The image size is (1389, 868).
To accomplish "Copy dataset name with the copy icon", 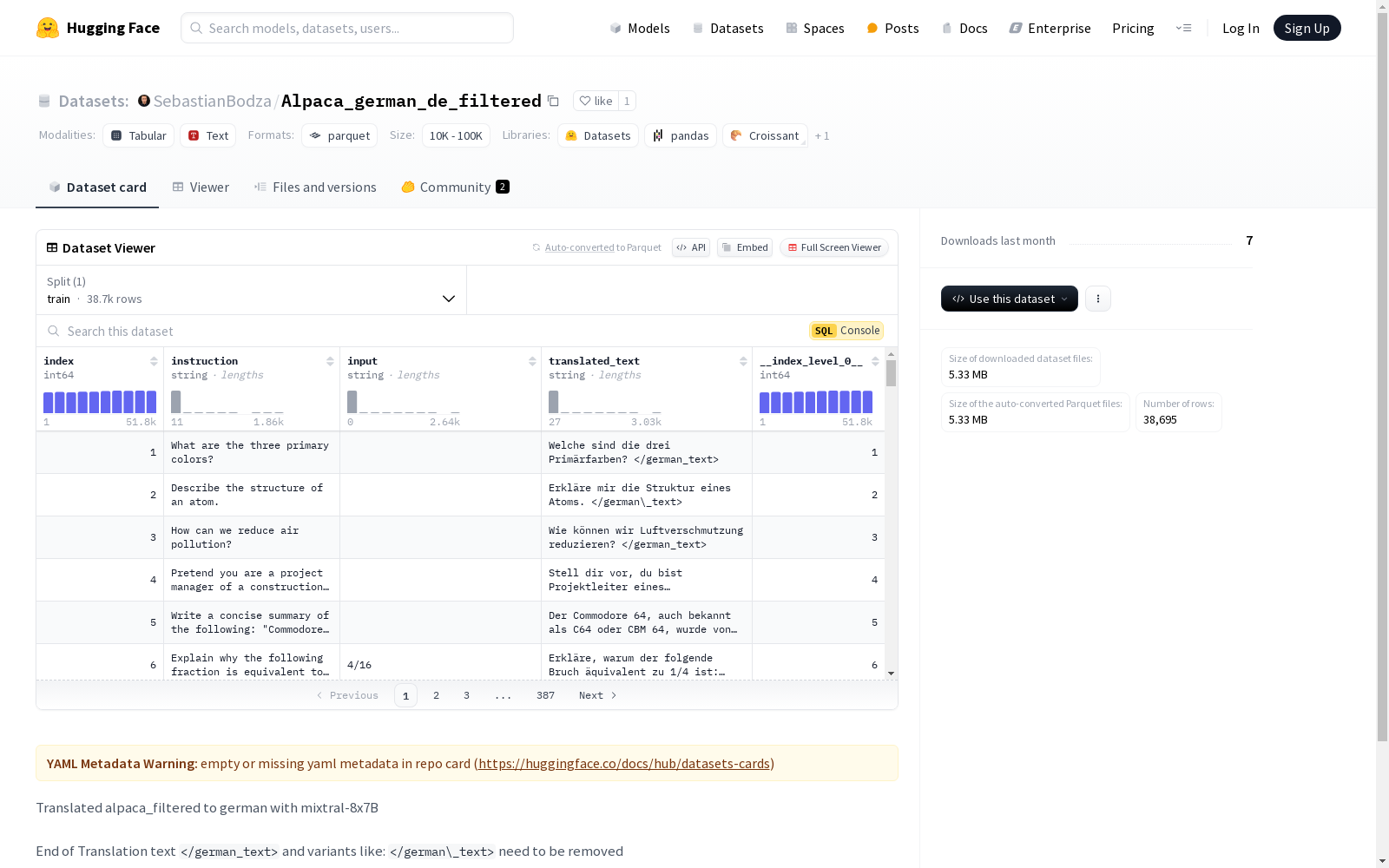I will click(553, 101).
